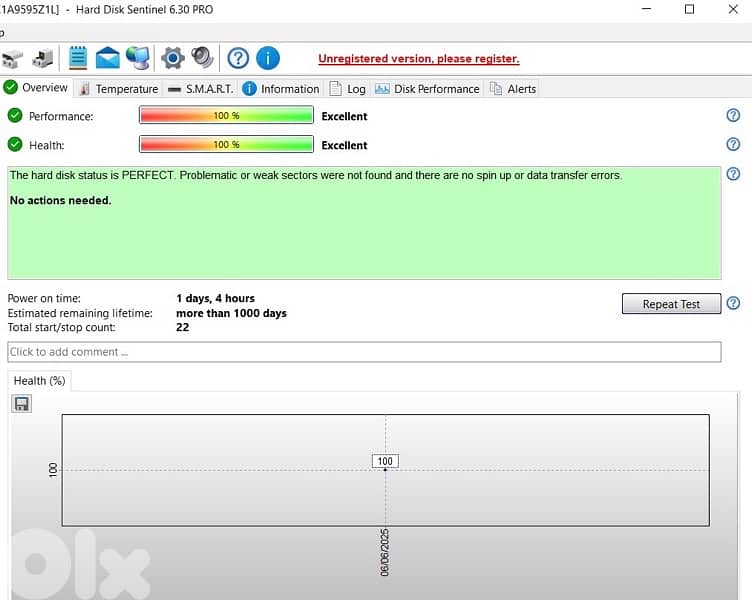Click the help icon next to Repeat Test
The image size is (752, 600).
(733, 303)
